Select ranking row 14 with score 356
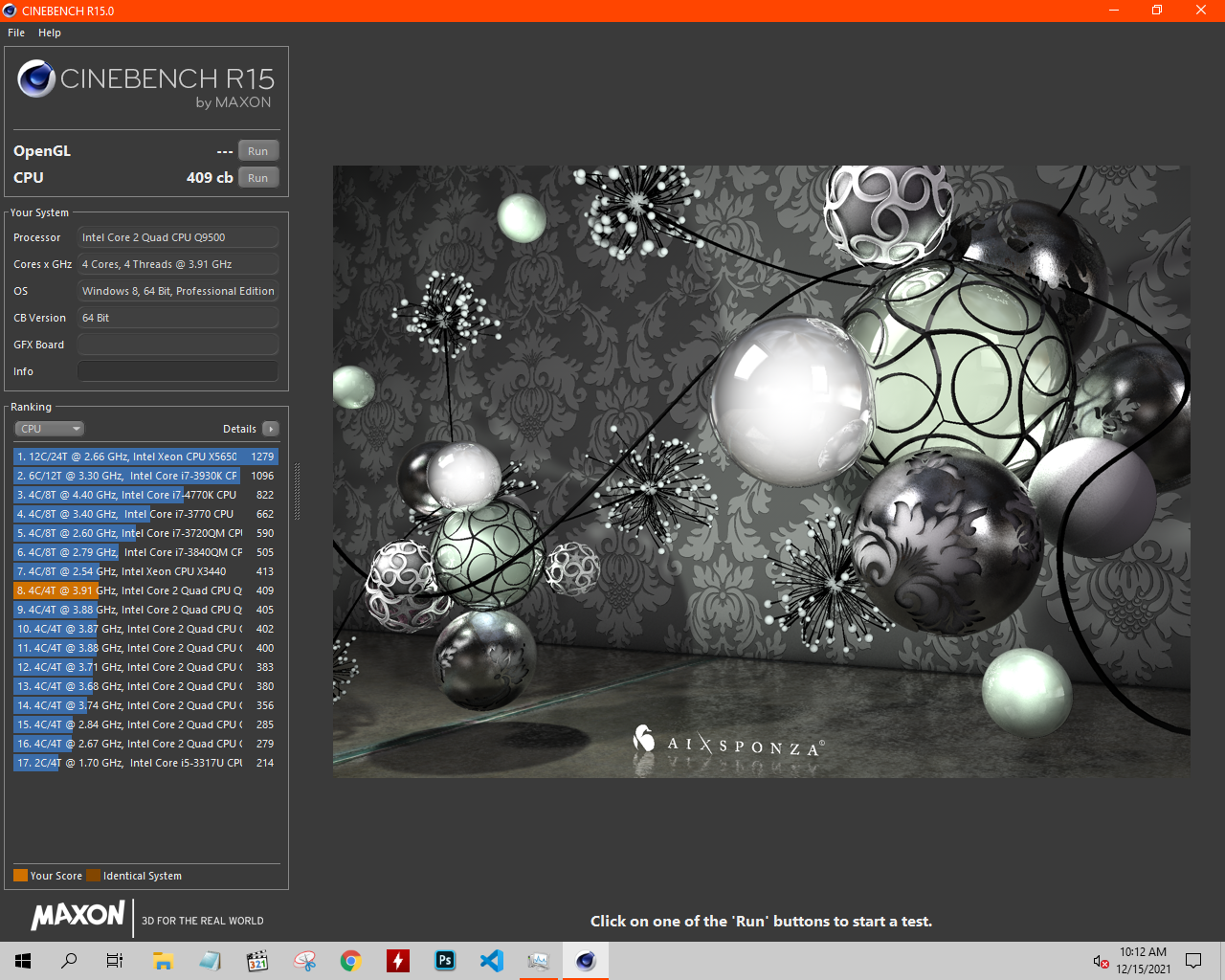1225x980 pixels. point(145,705)
